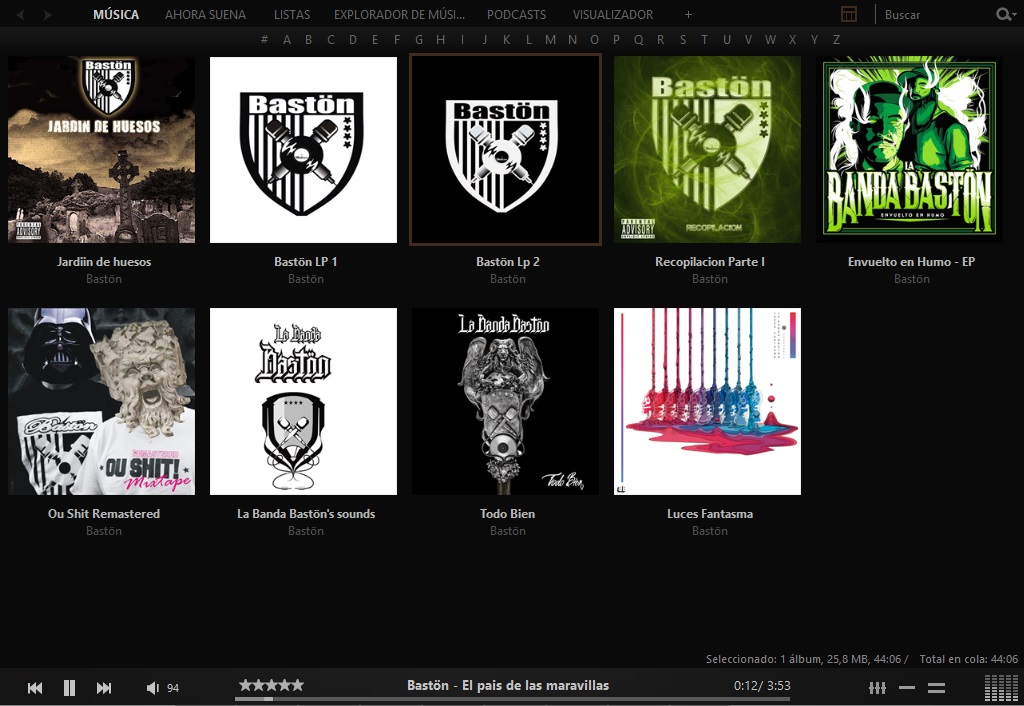Skip to previous track

(35, 688)
